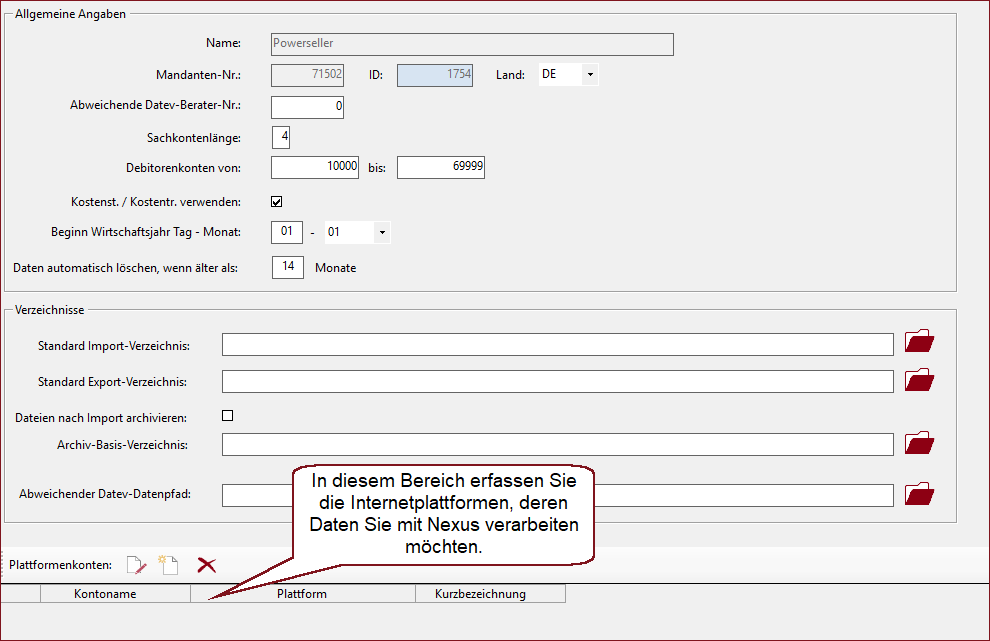This screenshot has height=641, width=990.
Task: Enable Dateien nach Import archivieren
Action: 227,415
